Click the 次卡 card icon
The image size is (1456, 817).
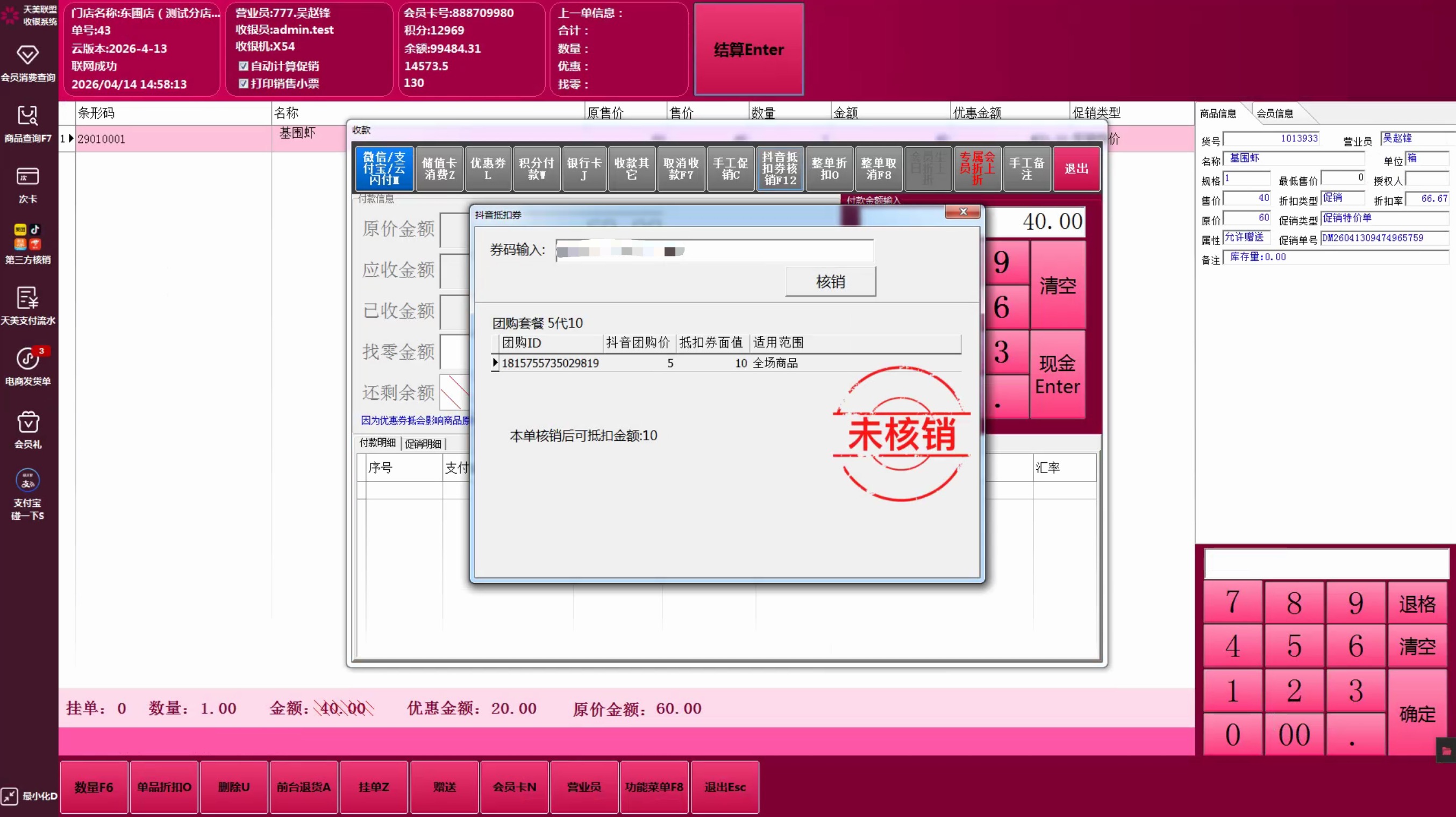click(27, 177)
